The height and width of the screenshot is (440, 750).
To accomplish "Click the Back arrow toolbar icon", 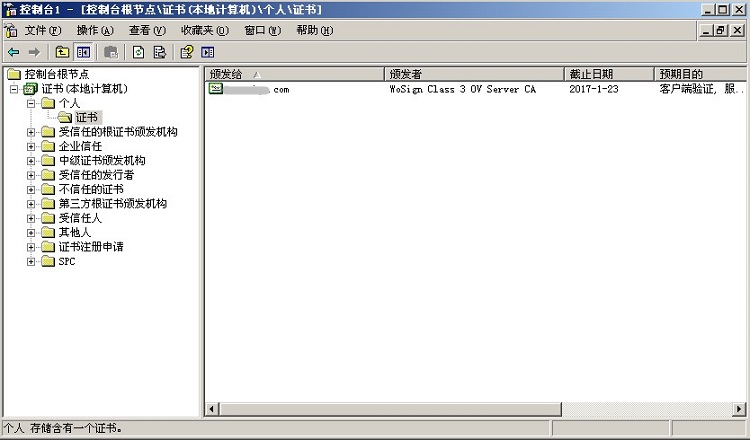I will pyautogui.click(x=13, y=52).
